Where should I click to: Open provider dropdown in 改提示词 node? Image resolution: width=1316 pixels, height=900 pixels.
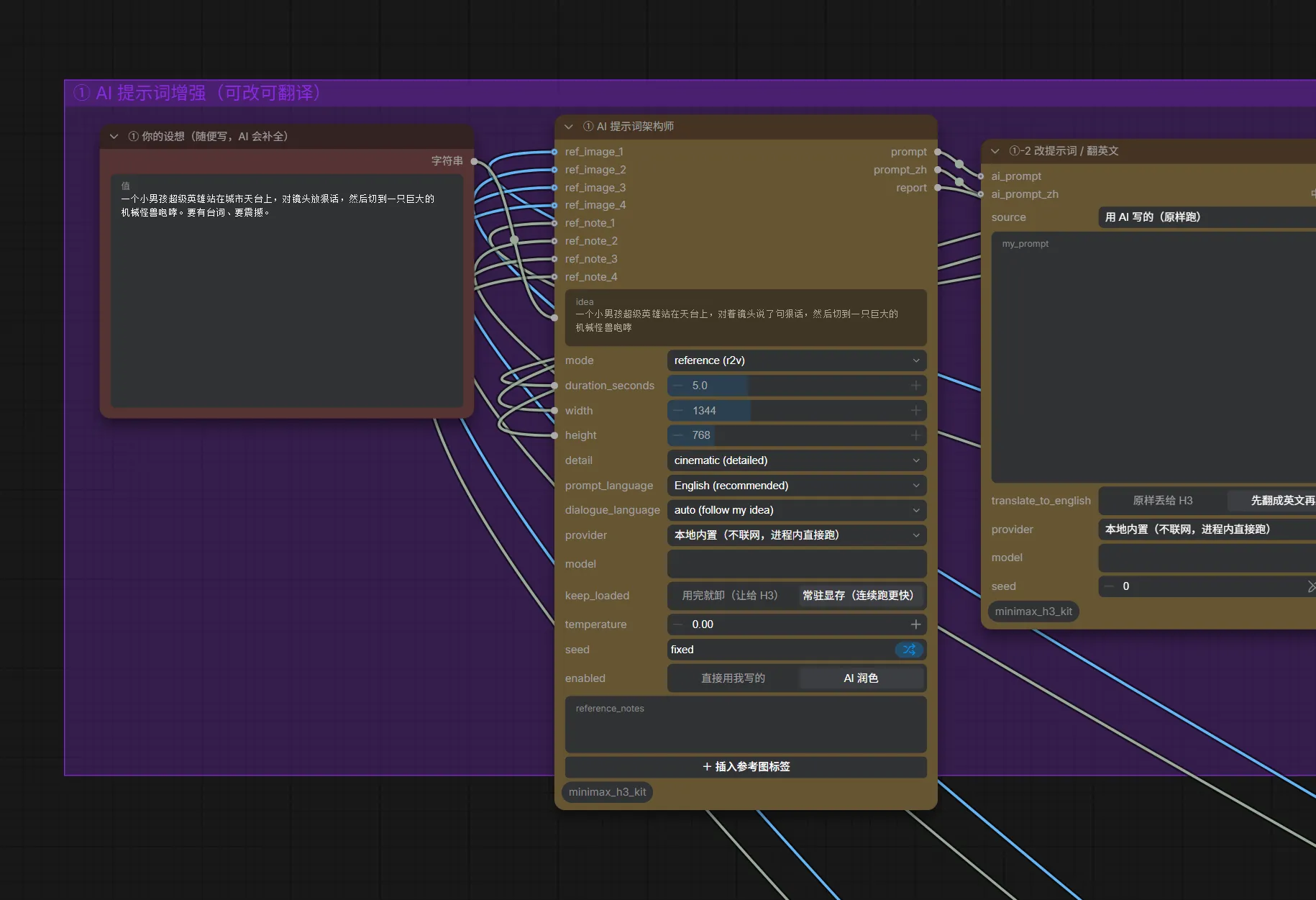(1207, 529)
